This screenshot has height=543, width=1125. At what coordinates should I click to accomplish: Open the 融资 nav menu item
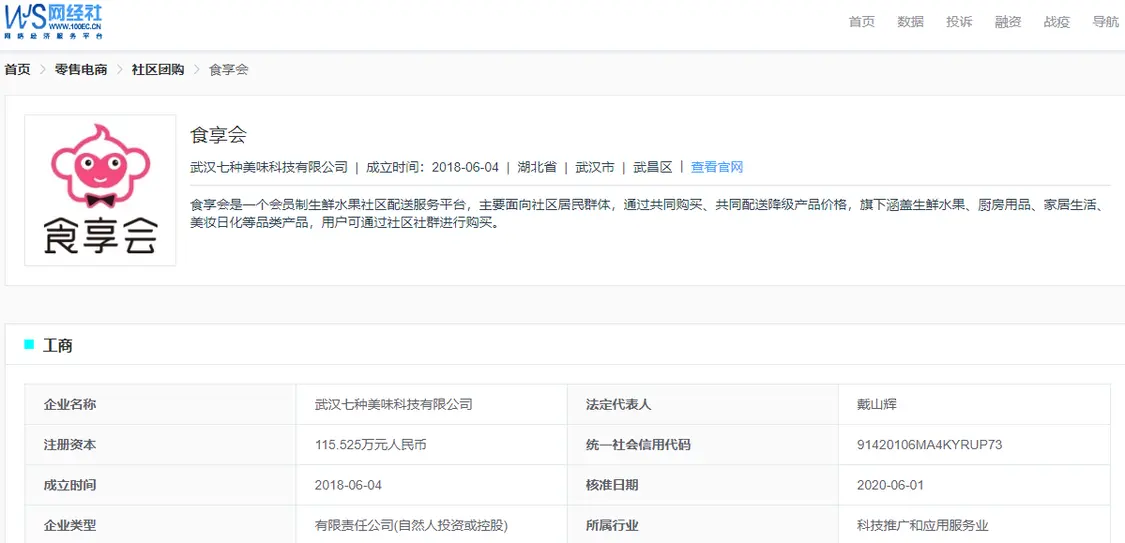[1008, 22]
